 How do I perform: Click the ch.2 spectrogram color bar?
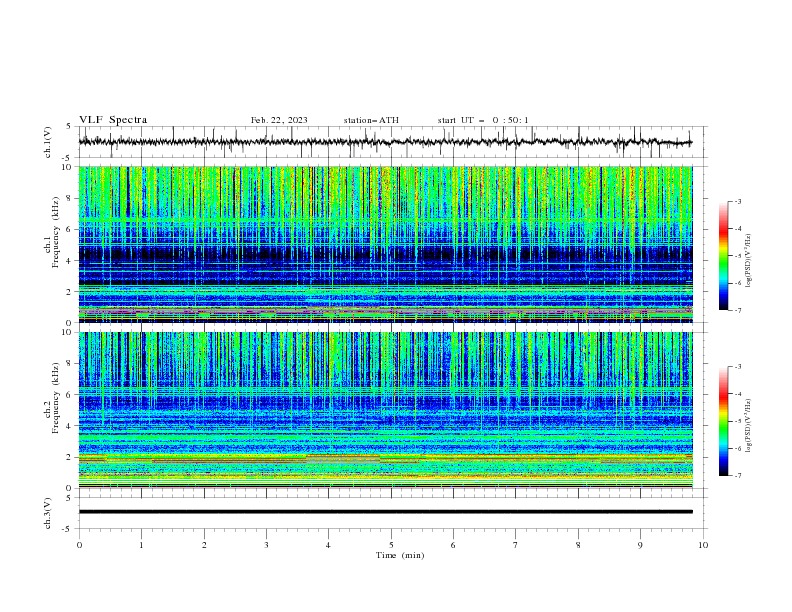tap(723, 421)
